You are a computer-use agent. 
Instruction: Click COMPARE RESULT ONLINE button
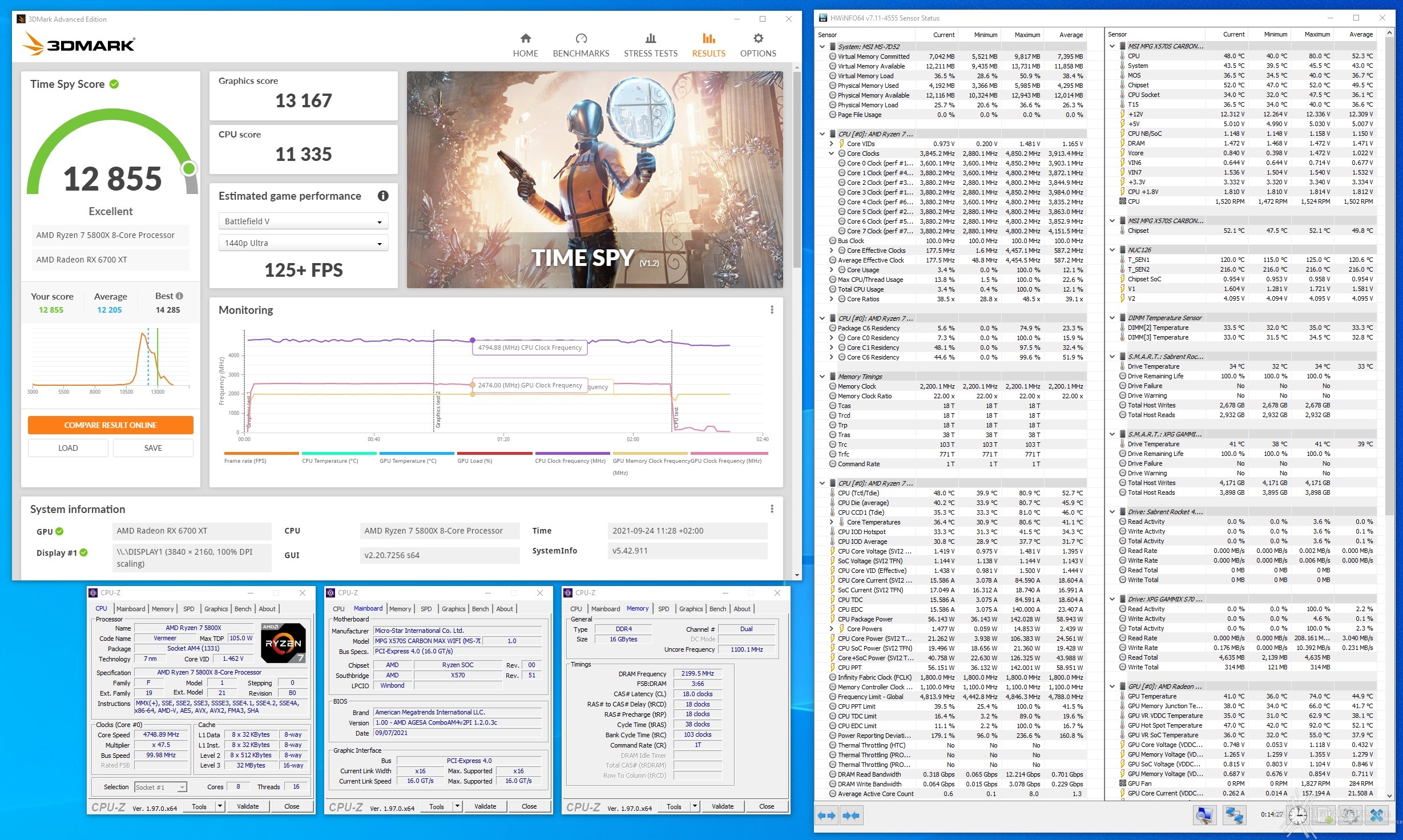110,425
